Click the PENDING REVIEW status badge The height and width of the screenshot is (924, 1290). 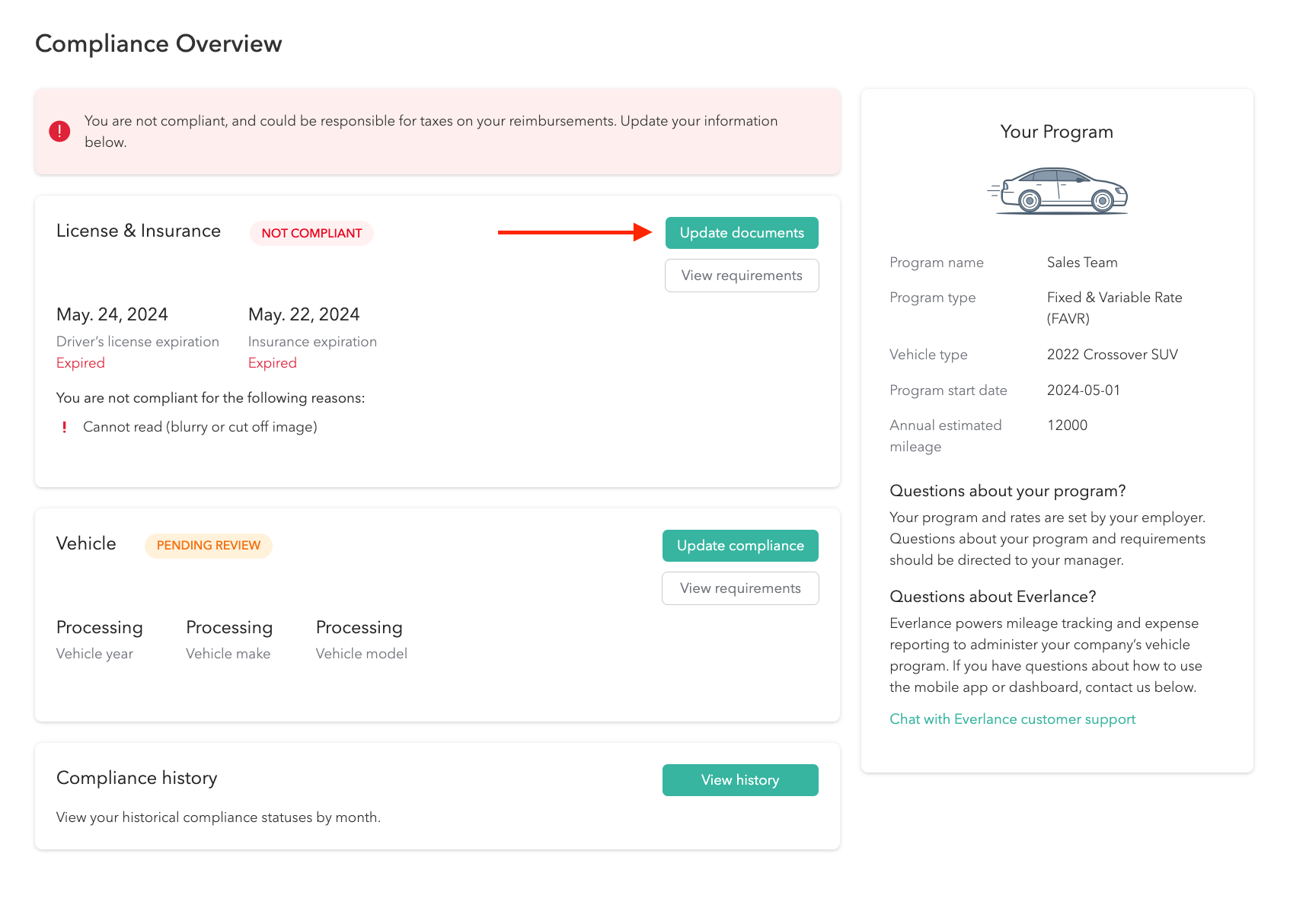pos(208,546)
